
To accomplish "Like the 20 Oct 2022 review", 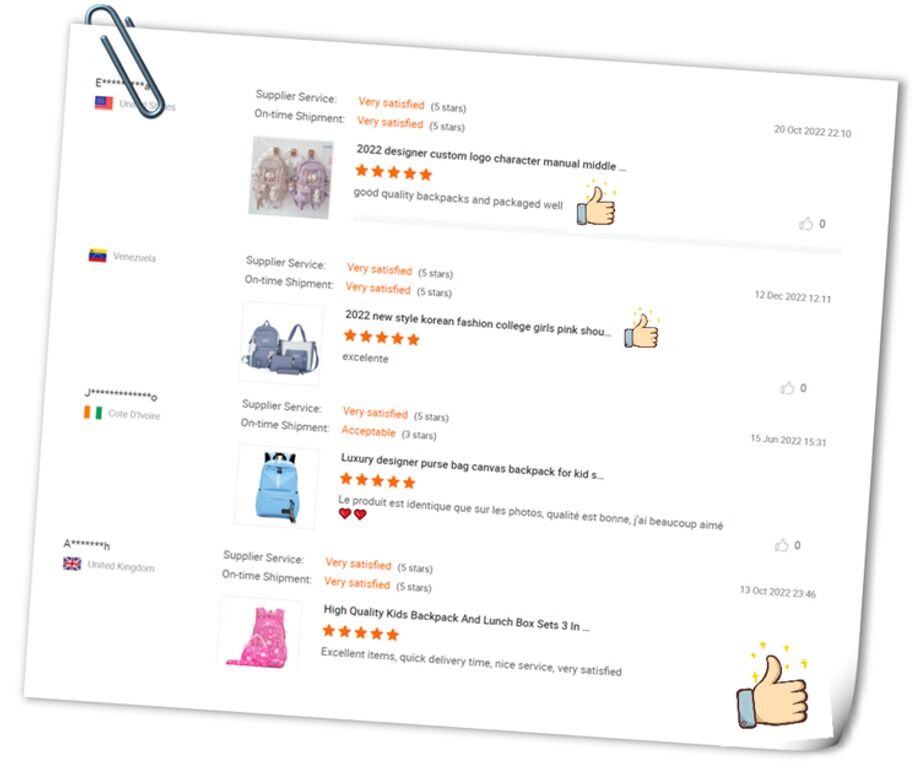I will [x=806, y=223].
